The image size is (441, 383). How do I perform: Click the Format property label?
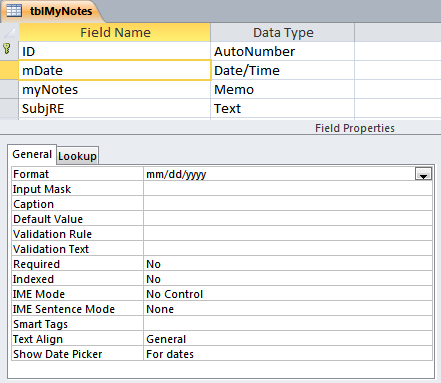point(31,174)
